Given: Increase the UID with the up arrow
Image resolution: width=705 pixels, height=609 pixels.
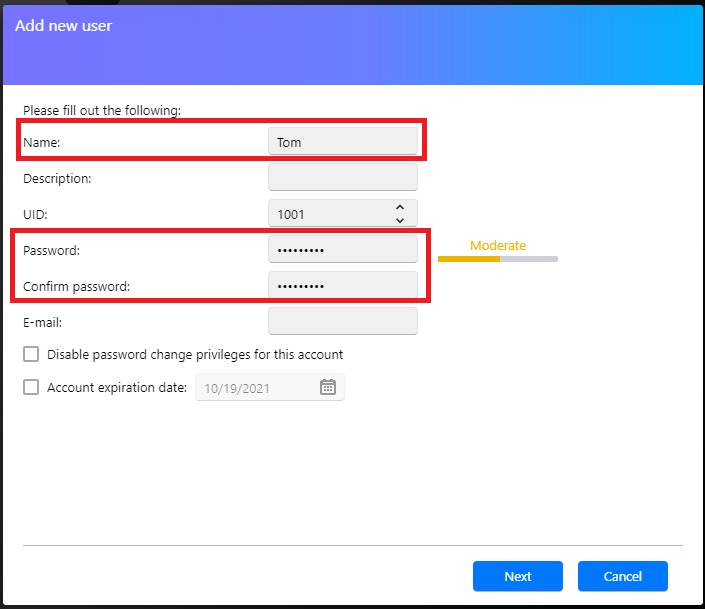Looking at the screenshot, I should pos(400,207).
